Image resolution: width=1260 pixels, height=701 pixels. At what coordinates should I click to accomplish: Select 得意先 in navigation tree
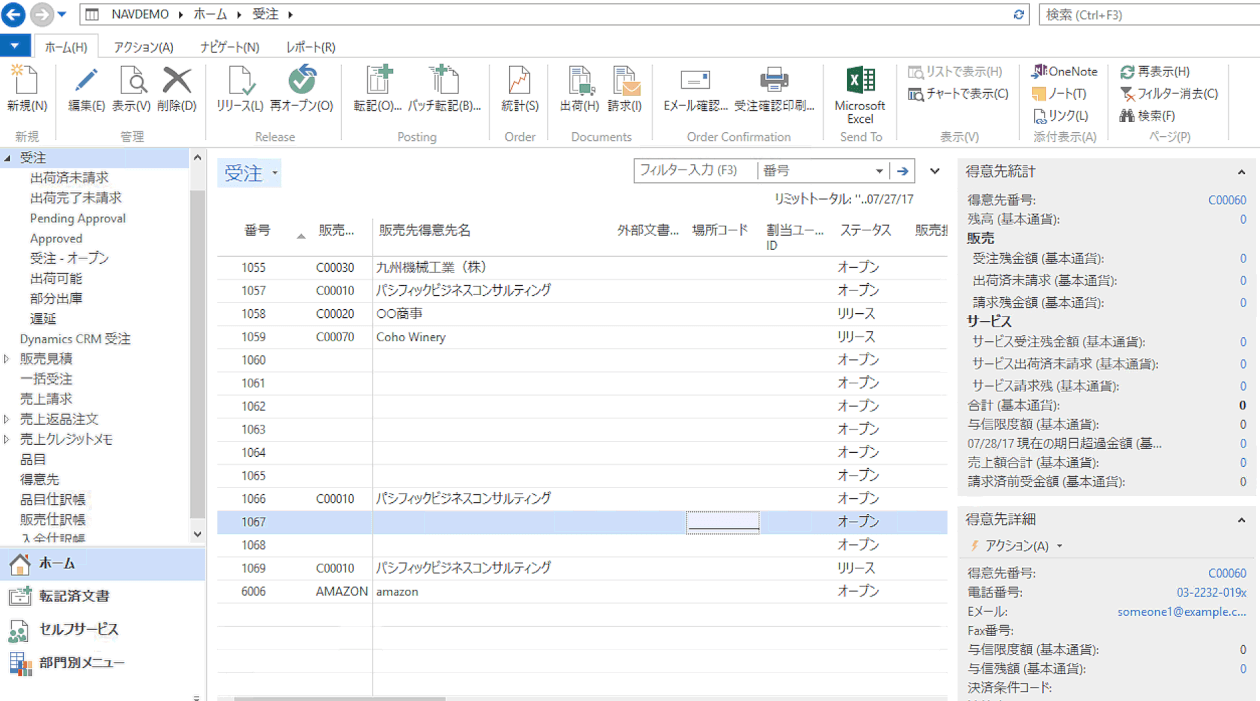pyautogui.click(x=39, y=479)
